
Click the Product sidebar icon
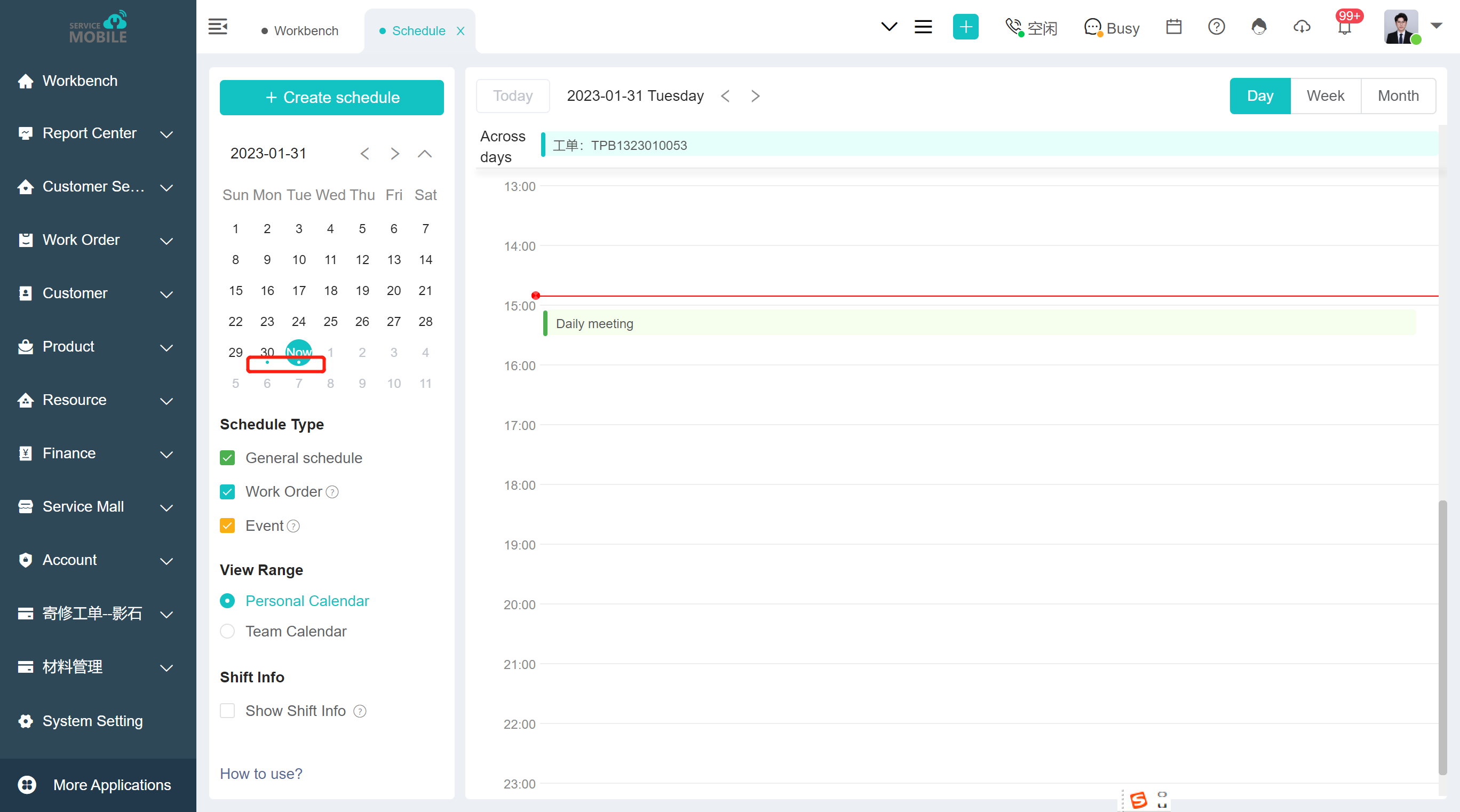click(25, 347)
